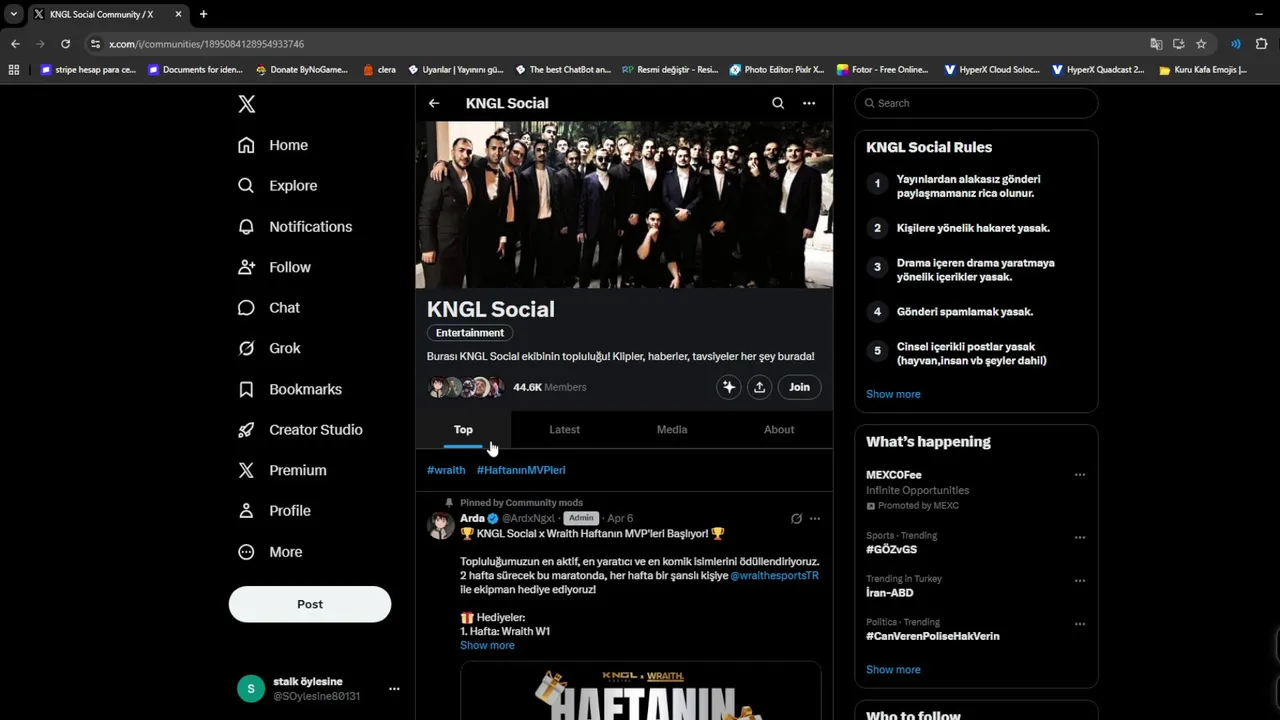This screenshot has height=720, width=1280.
Task: Click the Entertainment category tag
Action: [x=470, y=333]
